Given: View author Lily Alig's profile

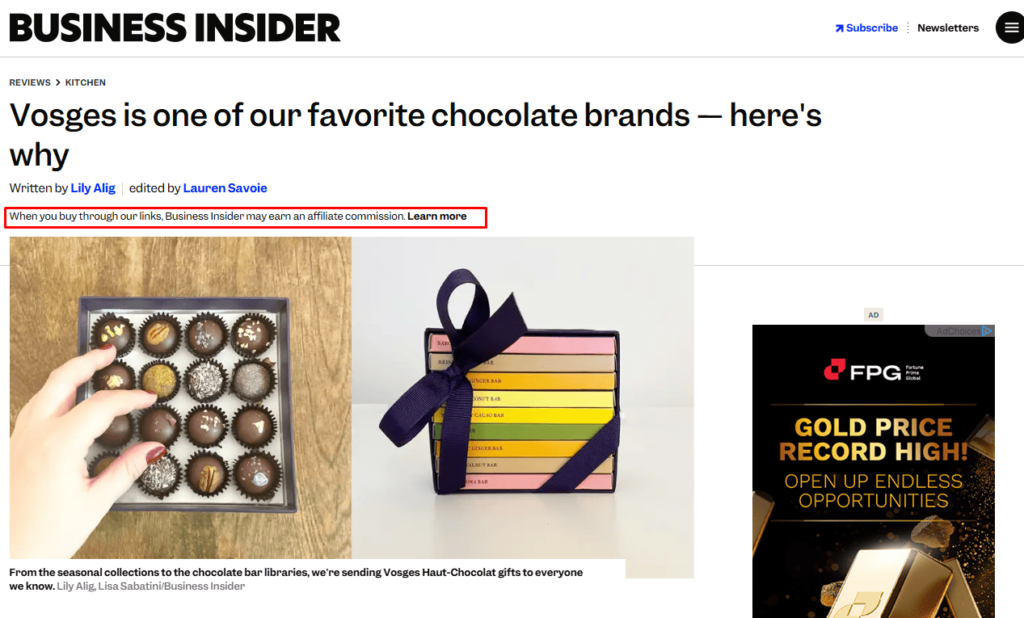Looking at the screenshot, I should (x=92, y=188).
